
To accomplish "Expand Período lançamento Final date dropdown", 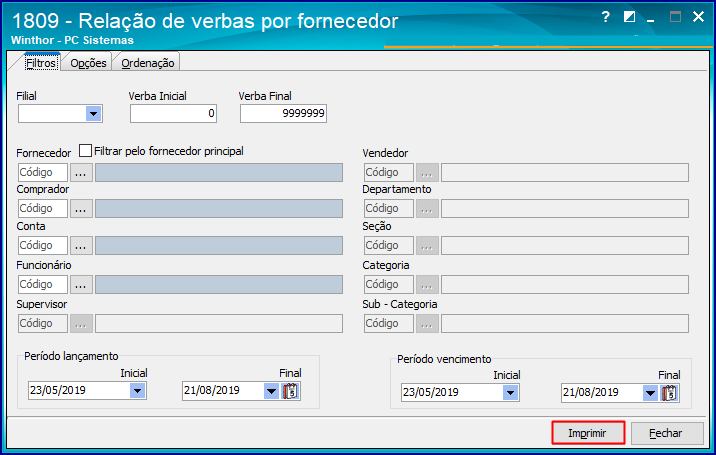I will (x=271, y=391).
